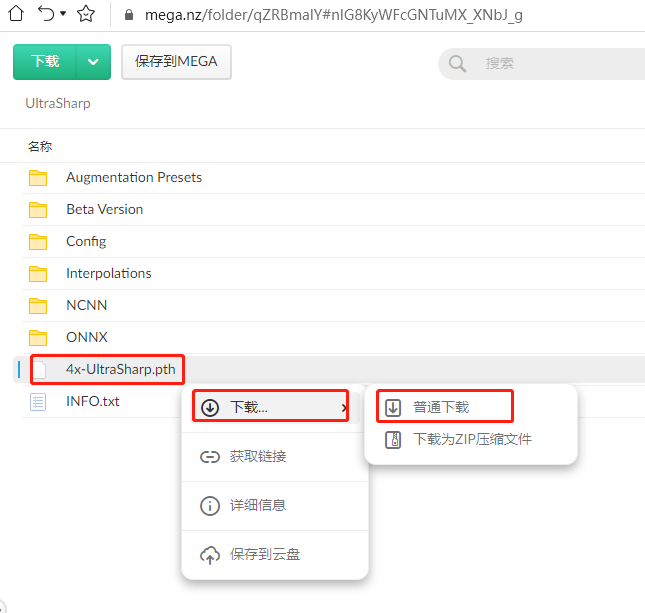Image resolution: width=645 pixels, height=613 pixels.
Task: Open the Config folder name
Action: (86, 241)
